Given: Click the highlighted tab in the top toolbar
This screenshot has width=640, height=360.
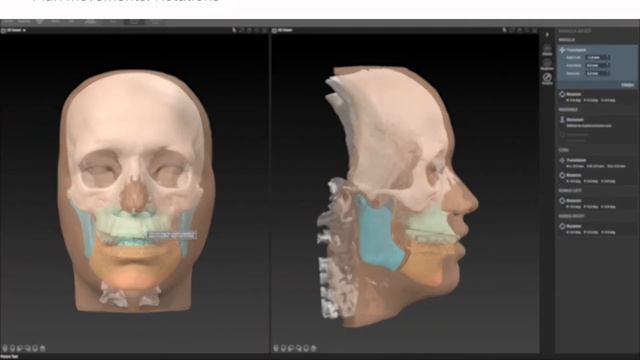Looking at the screenshot, I should coord(134,22).
